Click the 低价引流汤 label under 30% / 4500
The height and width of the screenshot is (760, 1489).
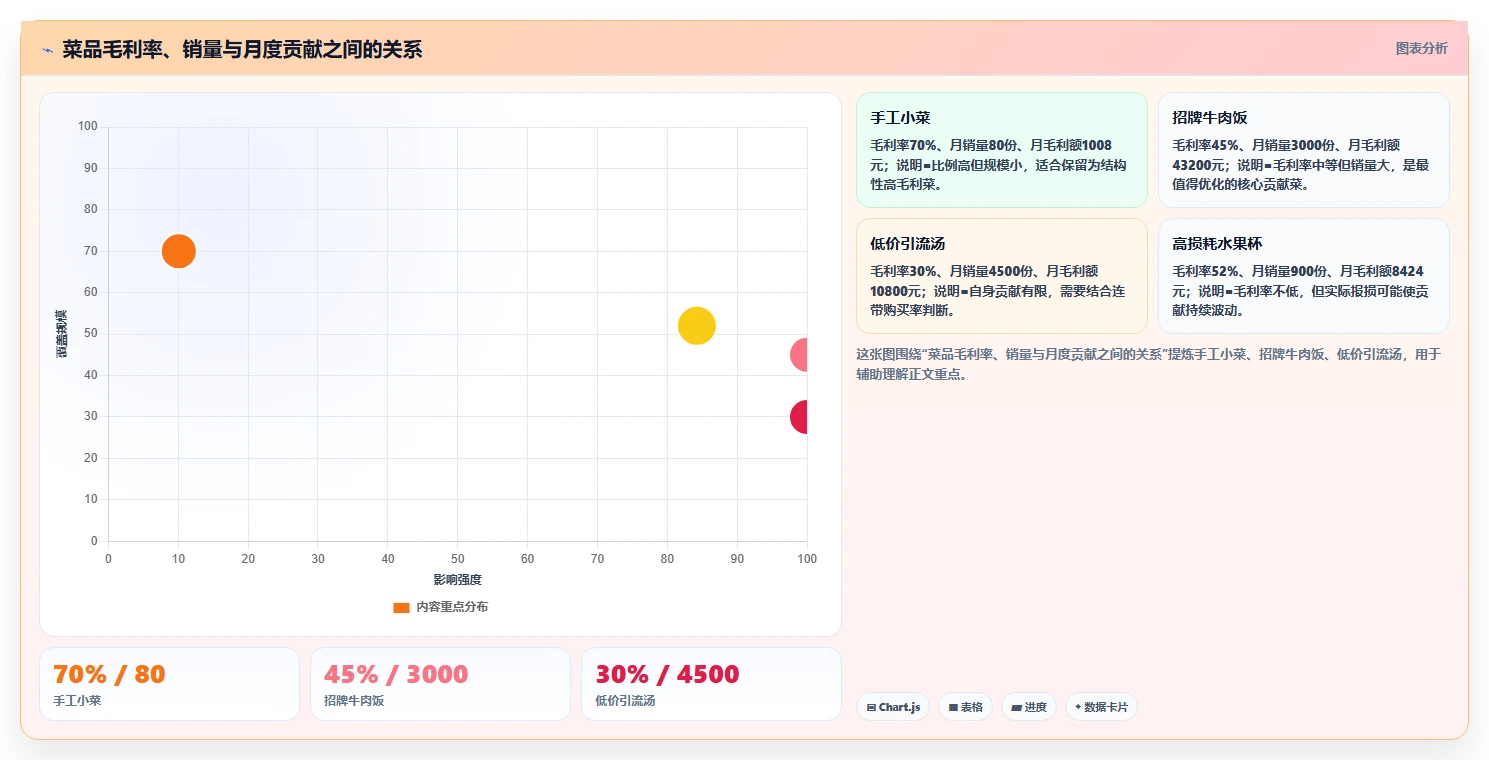[x=625, y=701]
